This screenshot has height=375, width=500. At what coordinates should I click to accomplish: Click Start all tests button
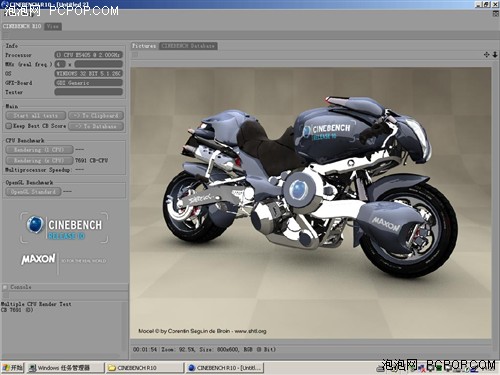tap(36, 116)
